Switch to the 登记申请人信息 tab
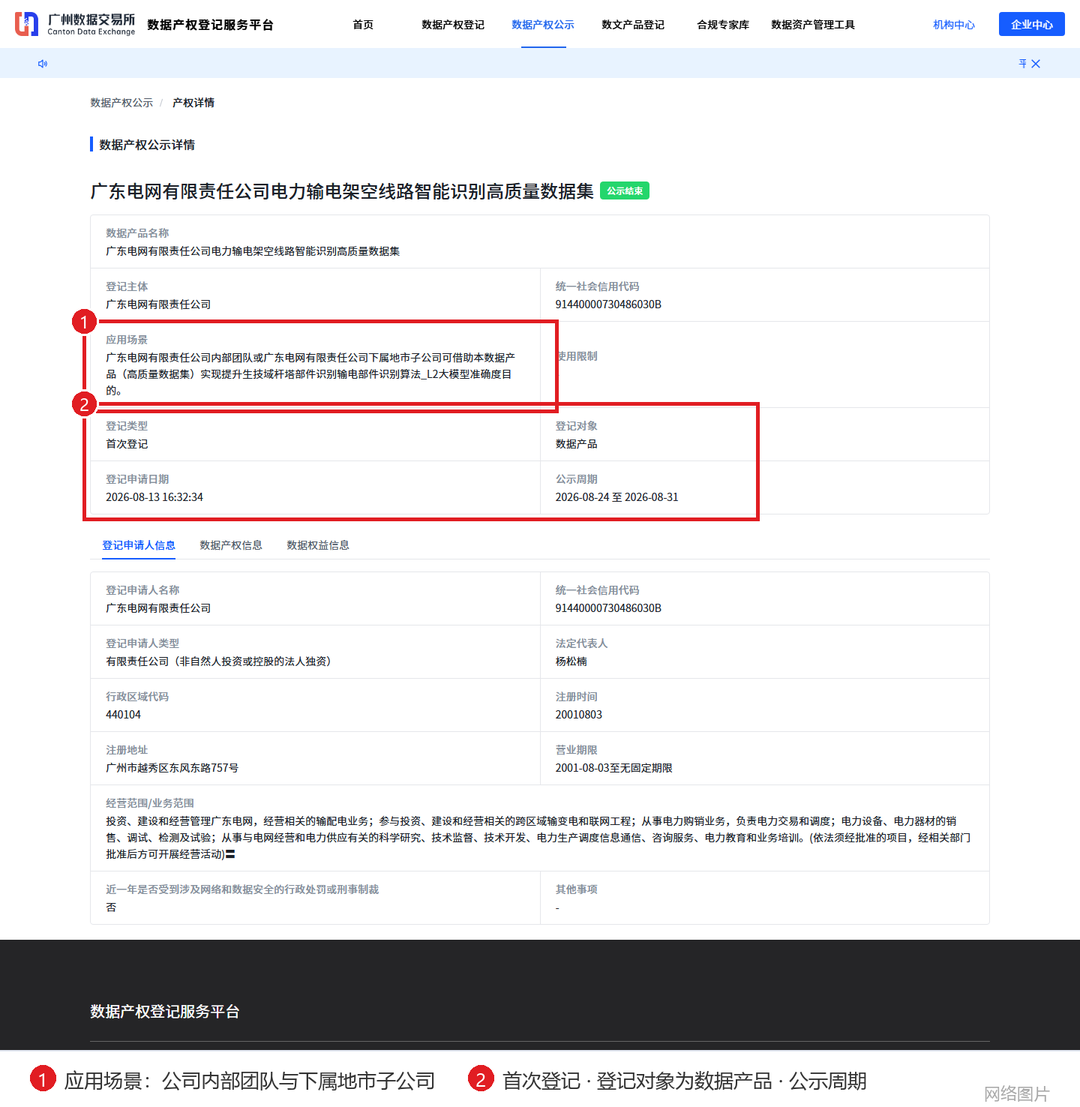1080x1107 pixels. pyautogui.click(x=138, y=545)
